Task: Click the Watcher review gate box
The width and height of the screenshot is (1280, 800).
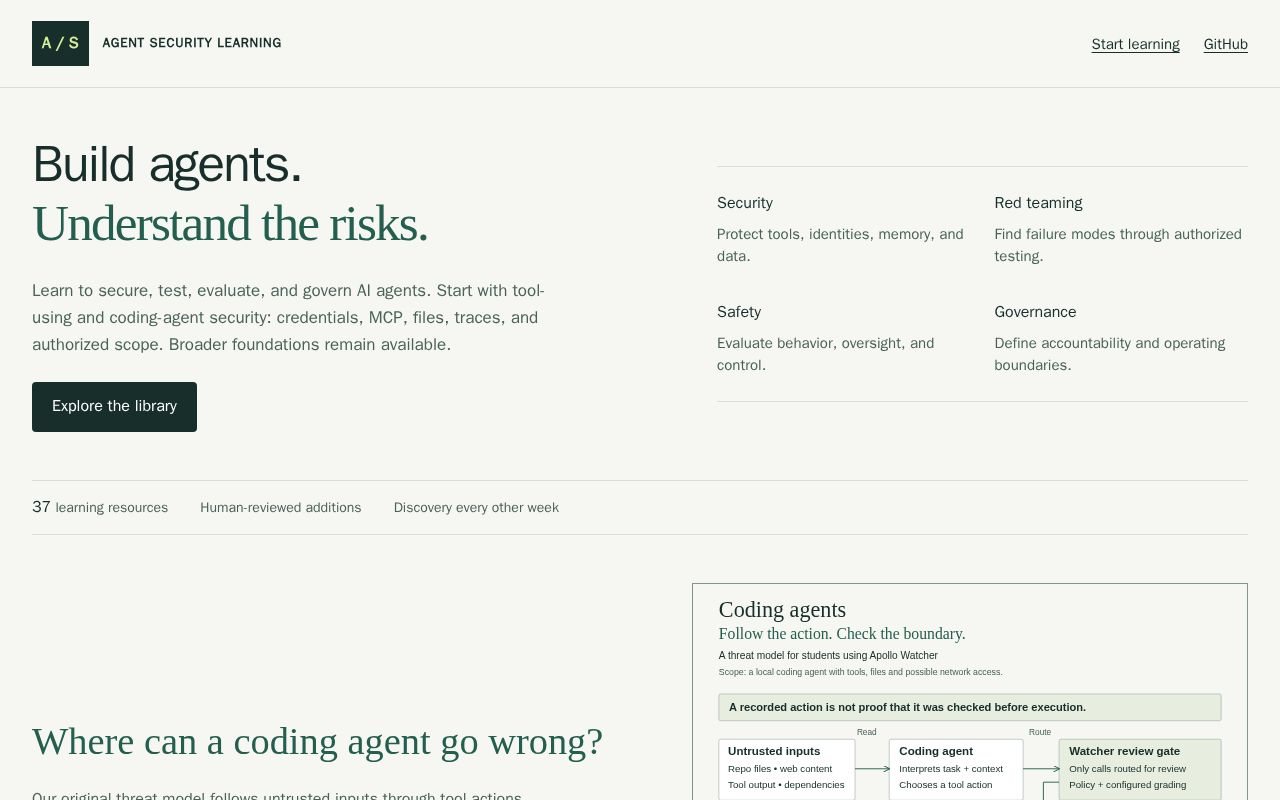Action: (x=1140, y=769)
